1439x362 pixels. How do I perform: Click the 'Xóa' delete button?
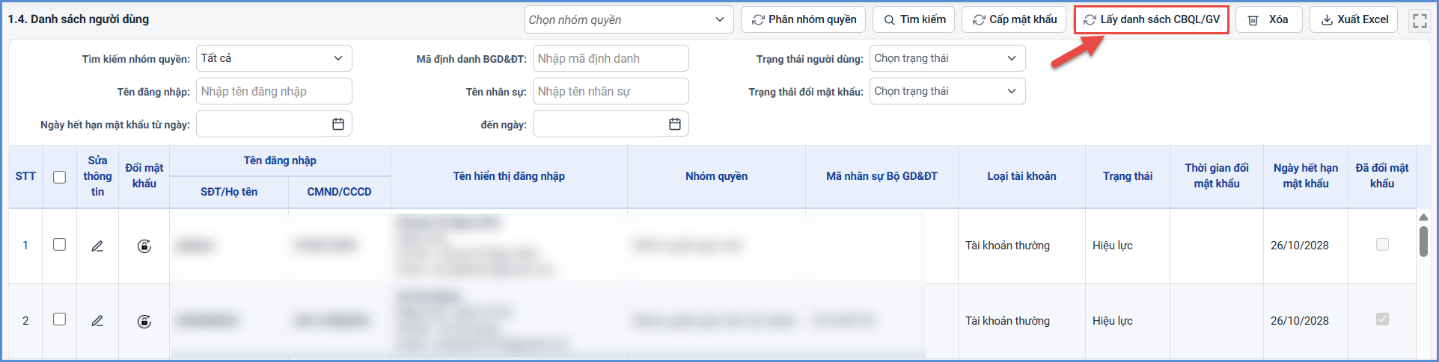tap(1269, 20)
